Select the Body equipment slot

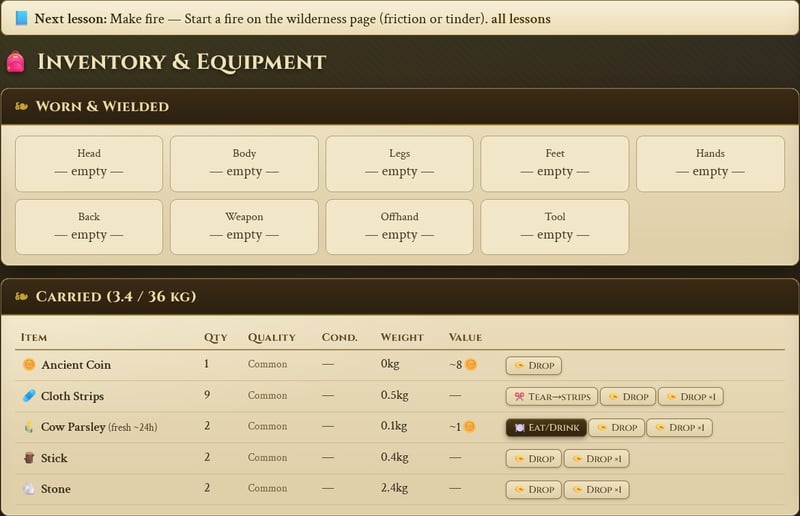tap(244, 164)
